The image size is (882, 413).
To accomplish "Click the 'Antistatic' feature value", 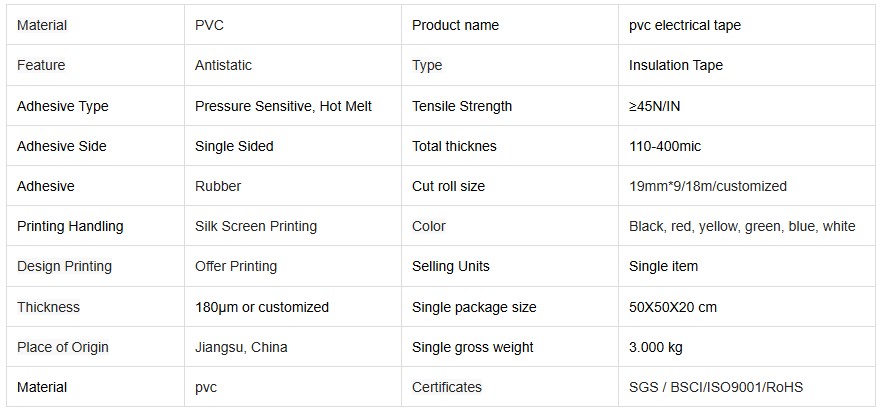I will [223, 65].
